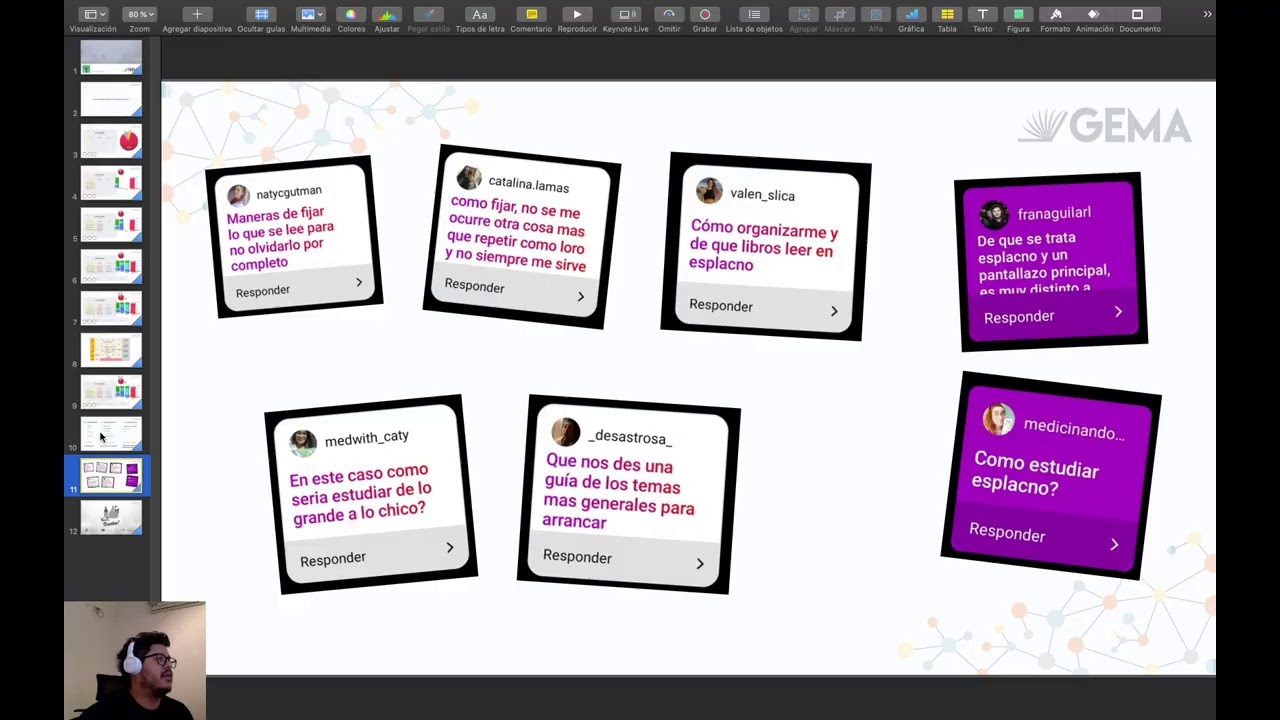Toggle Ocultar guías in toolbar
This screenshot has height=720, width=1280.
(262, 14)
